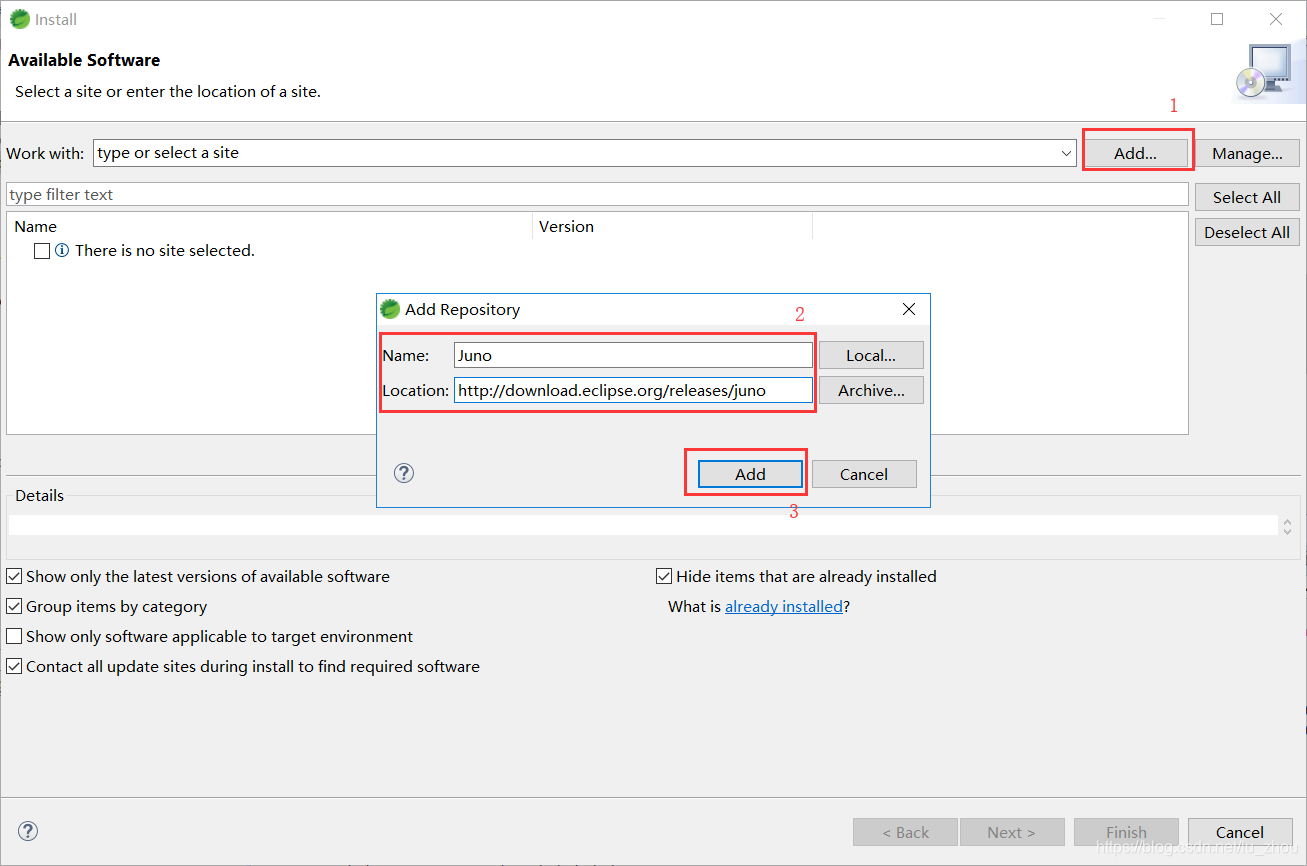1307x866 pixels.
Task: Click 'There is no site selected.' row text
Action: [x=165, y=251]
